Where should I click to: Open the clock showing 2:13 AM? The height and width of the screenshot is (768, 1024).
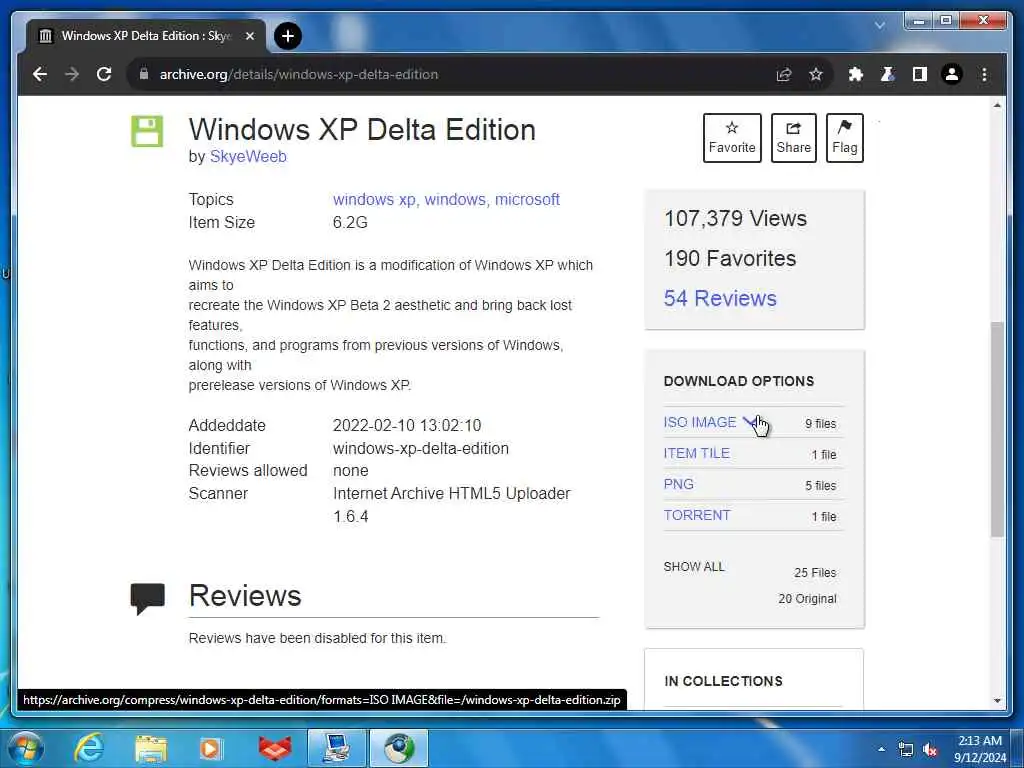click(980, 749)
